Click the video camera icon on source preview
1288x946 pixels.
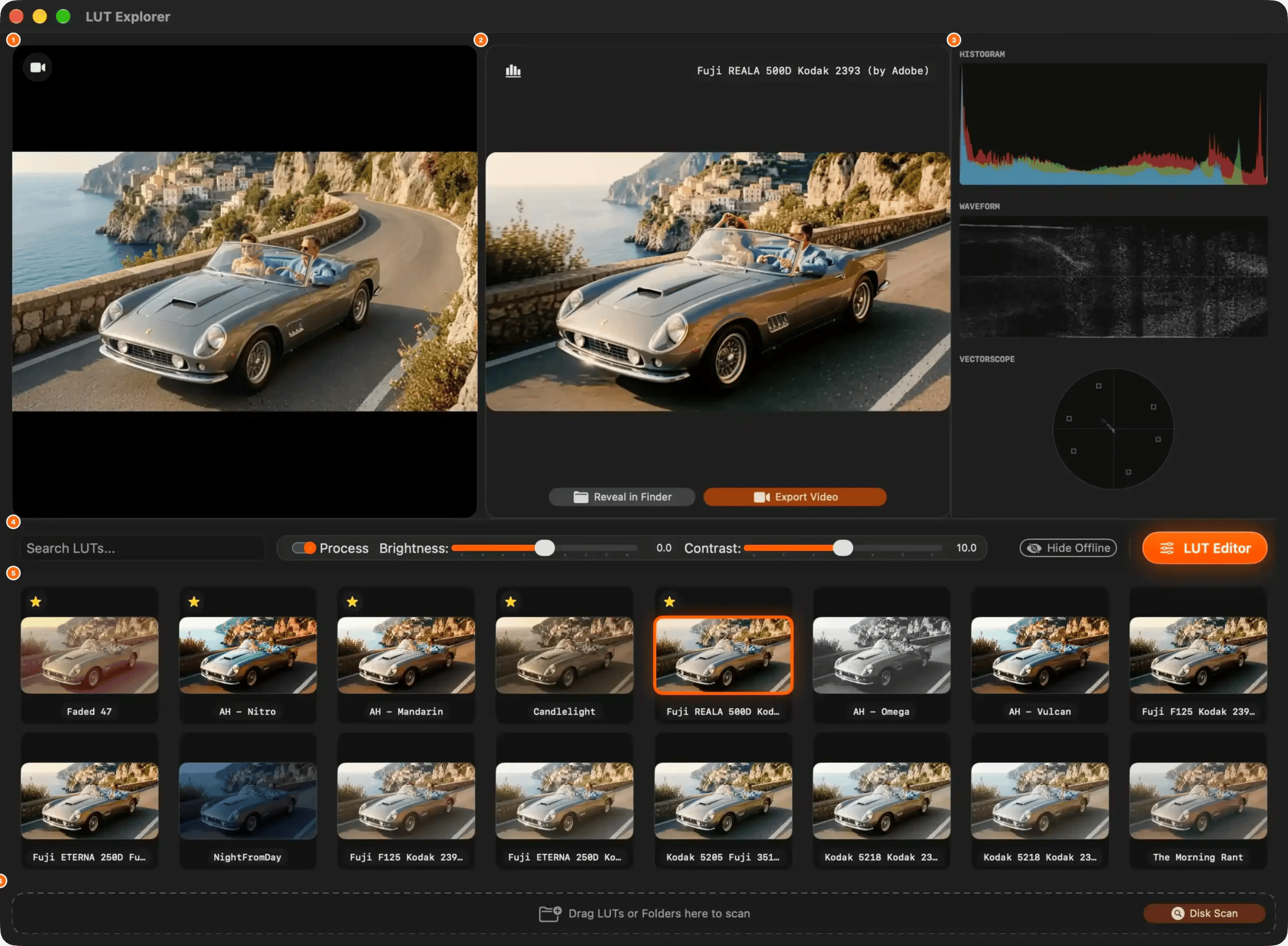coord(38,67)
